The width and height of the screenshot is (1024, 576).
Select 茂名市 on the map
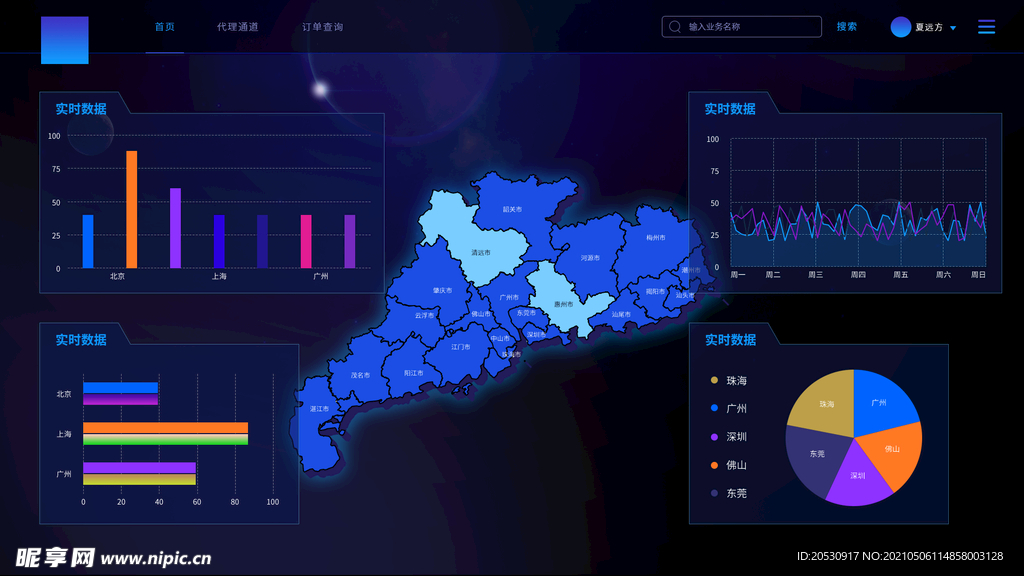(x=360, y=376)
